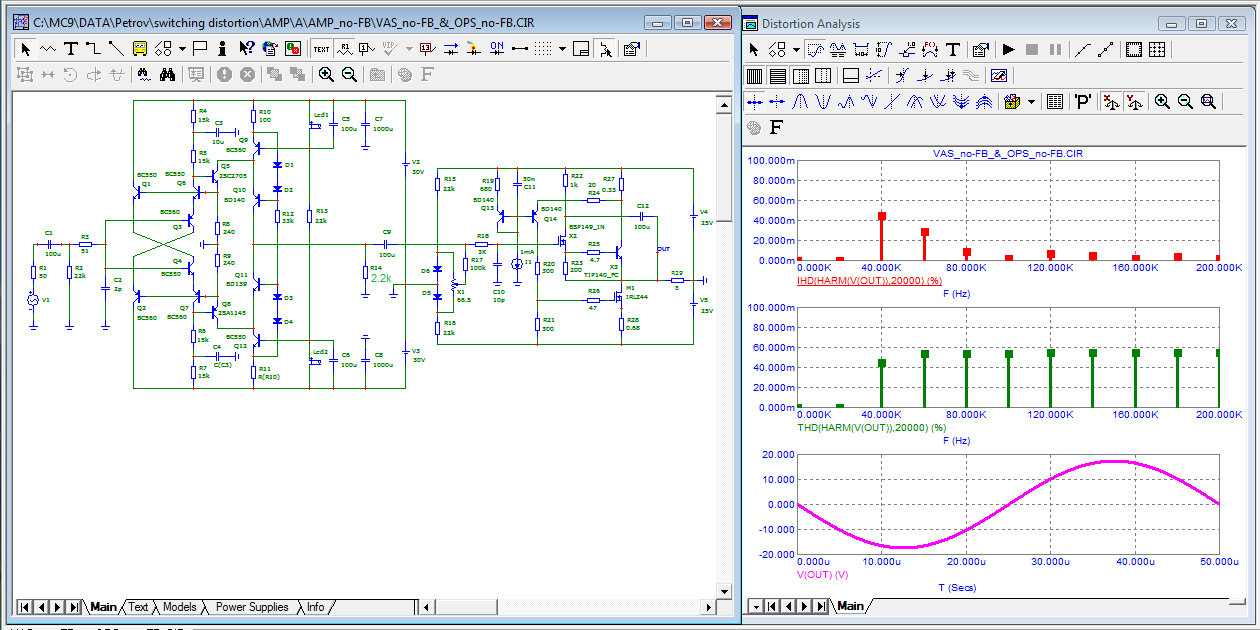
Task: Run the analysis with the play button
Action: point(1009,50)
